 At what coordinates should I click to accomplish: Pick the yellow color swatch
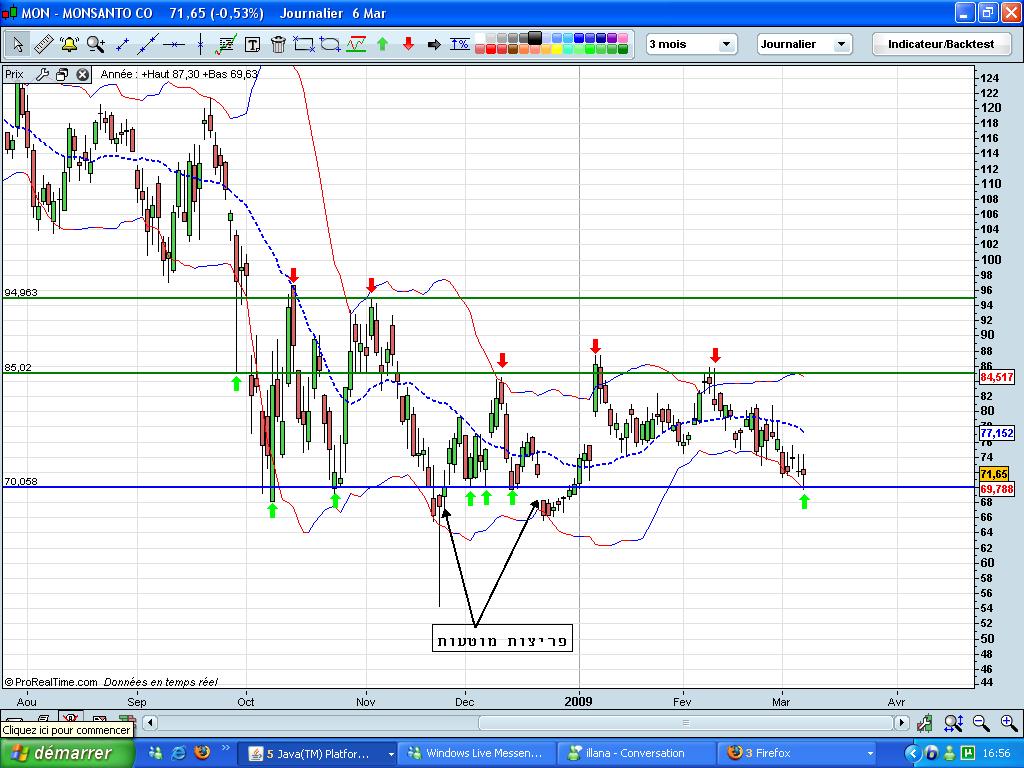557,49
